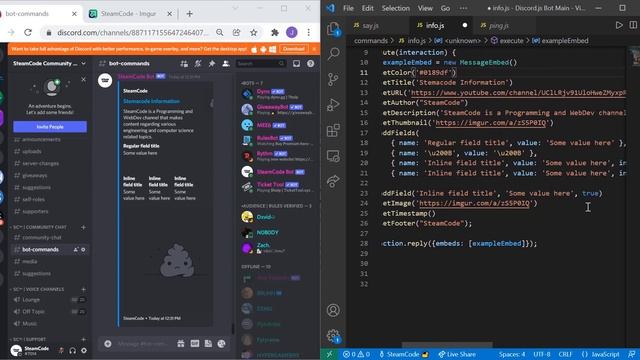Click Discord search field
The width and height of the screenshot is (640, 360).
click(261, 64)
